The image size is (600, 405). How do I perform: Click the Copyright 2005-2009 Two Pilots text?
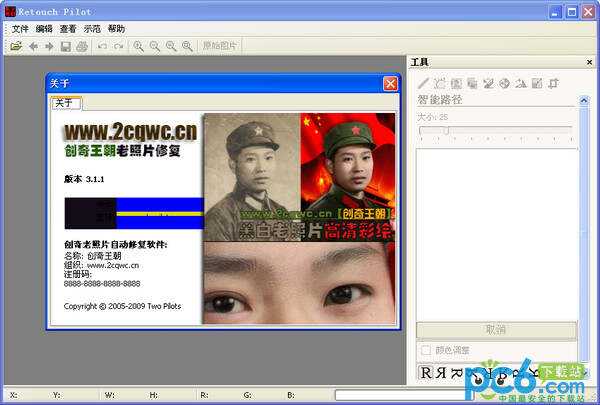pos(122,306)
